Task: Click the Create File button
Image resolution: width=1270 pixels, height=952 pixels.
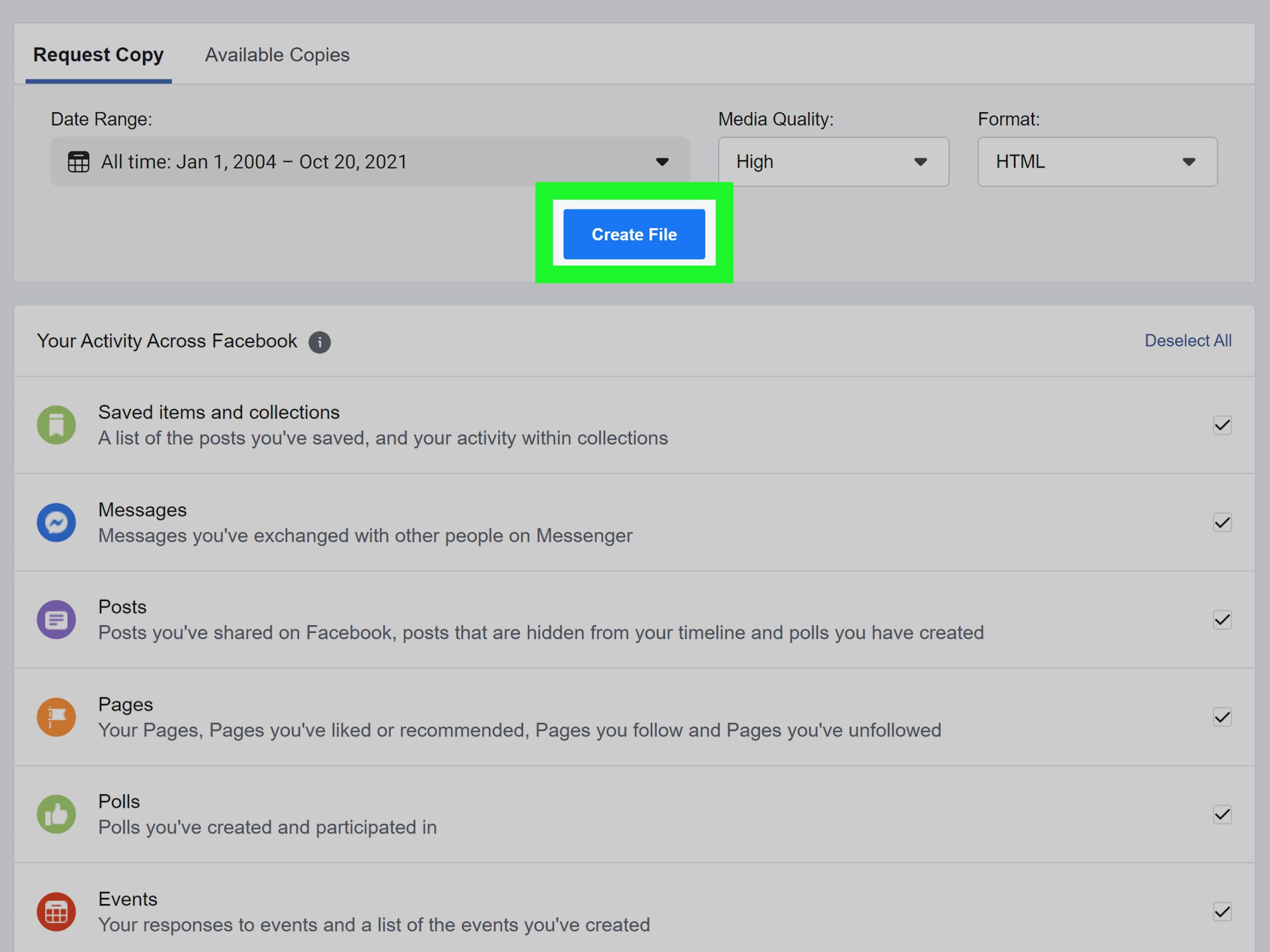Action: pos(635,234)
